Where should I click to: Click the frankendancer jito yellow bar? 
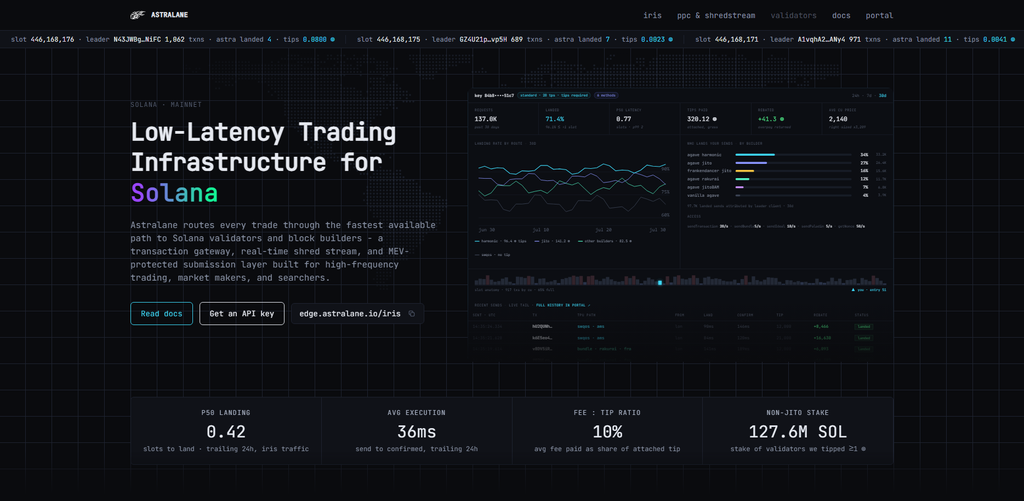pos(744,171)
